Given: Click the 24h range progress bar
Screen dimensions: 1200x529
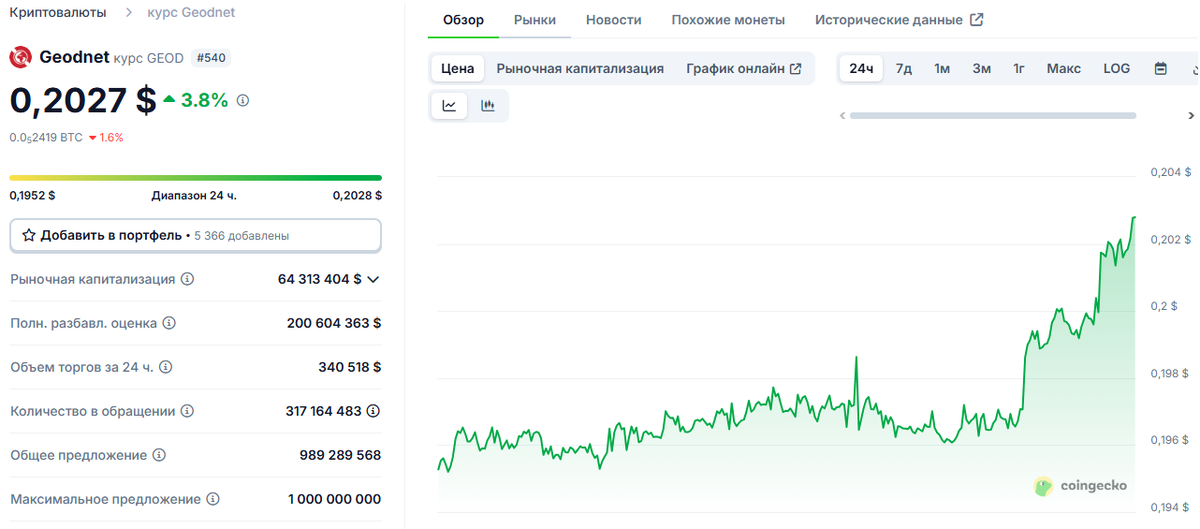Looking at the screenshot, I should coord(196,178).
